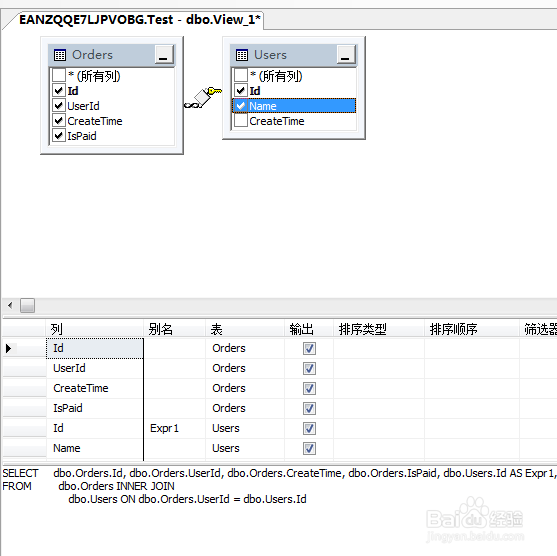Screen dimensions: 557x556
Task: Click the Users table cell for Expr1 row
Action: [x=245, y=428]
